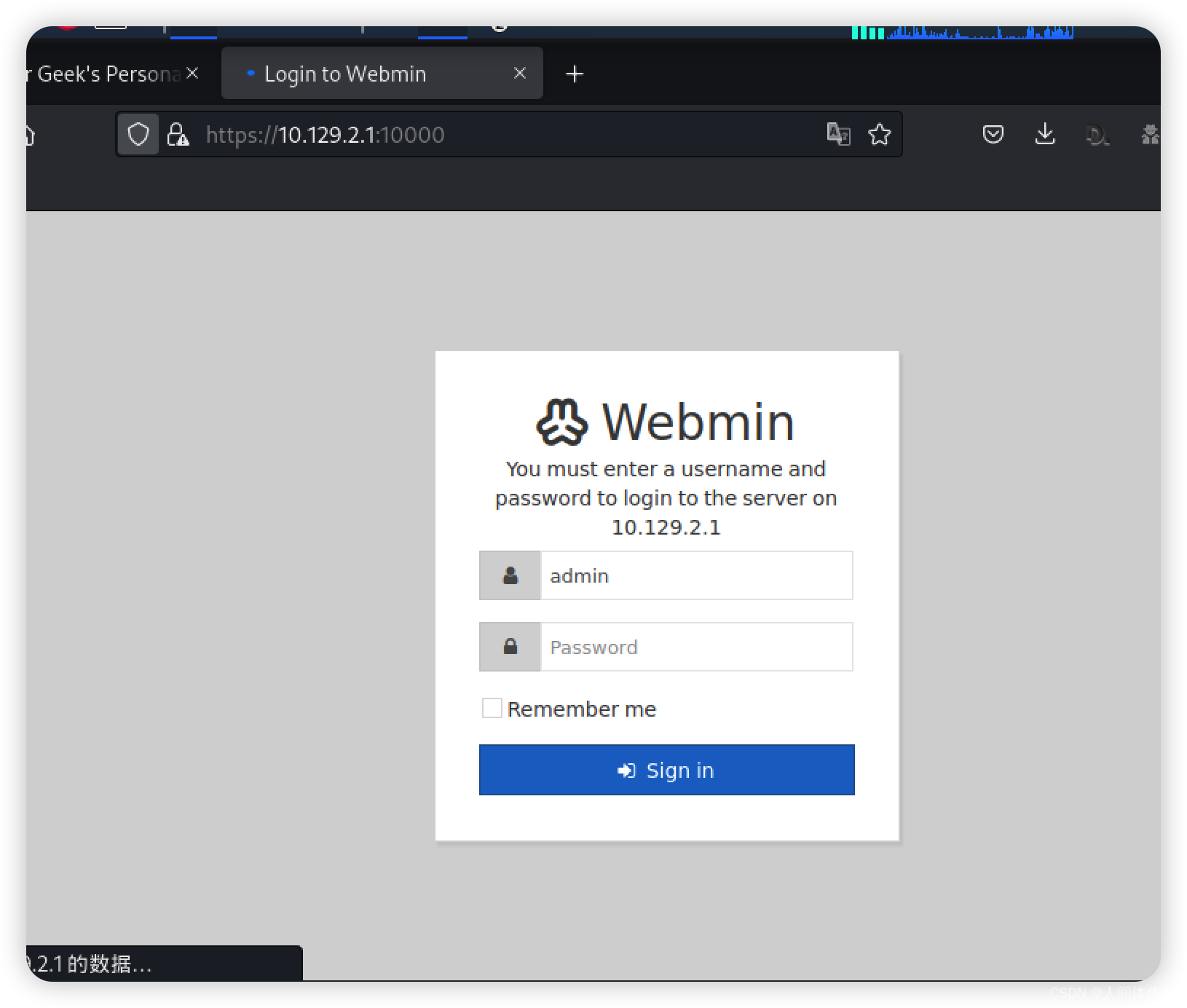Open the downloads arrow icon
Viewport: 1187px width, 1008px height.
click(1045, 134)
